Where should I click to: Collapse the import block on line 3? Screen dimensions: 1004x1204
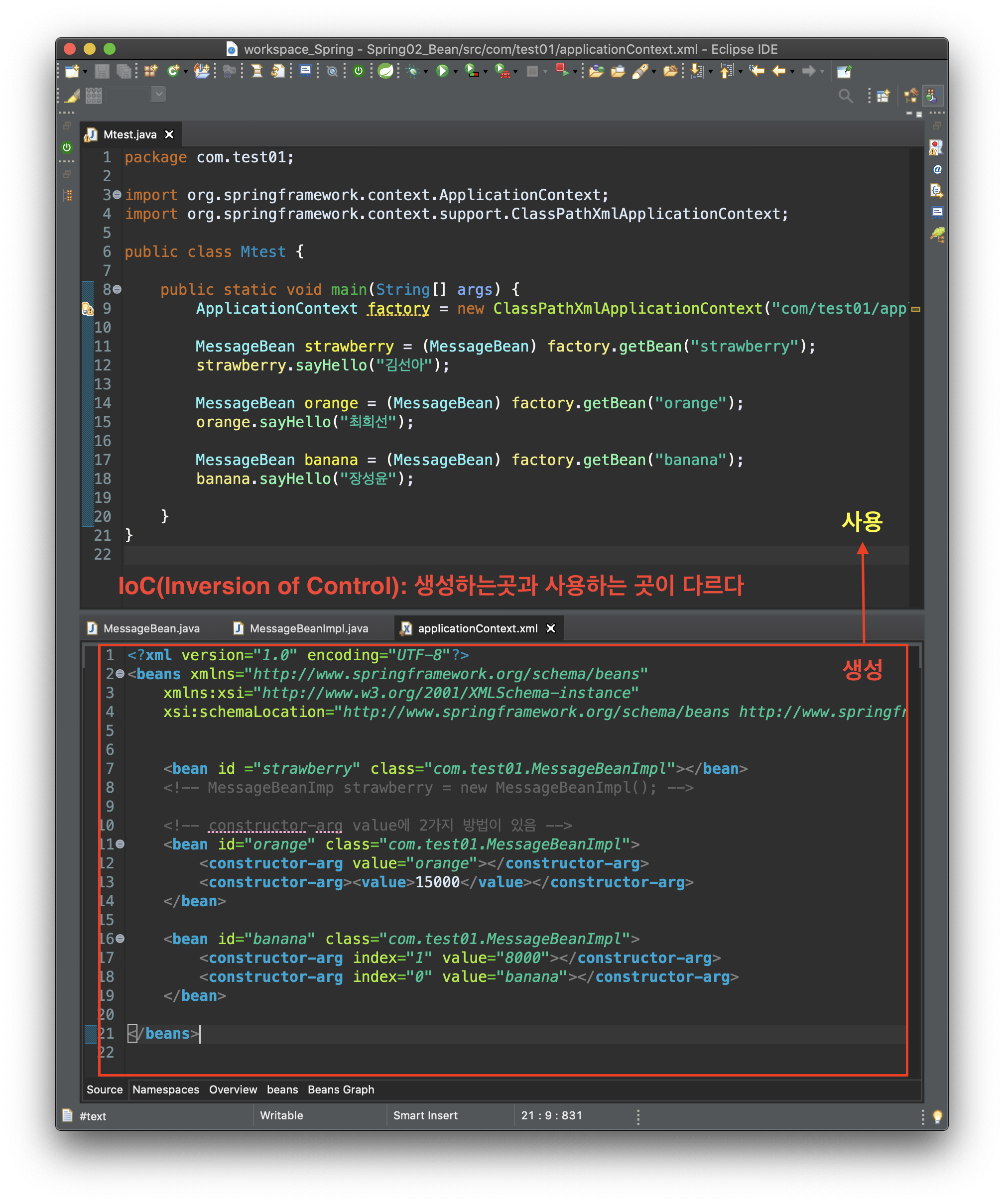pyautogui.click(x=117, y=195)
